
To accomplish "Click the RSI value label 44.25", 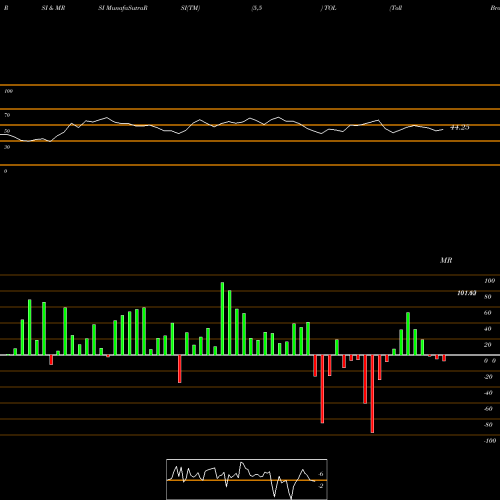I will pyautogui.click(x=460, y=127).
